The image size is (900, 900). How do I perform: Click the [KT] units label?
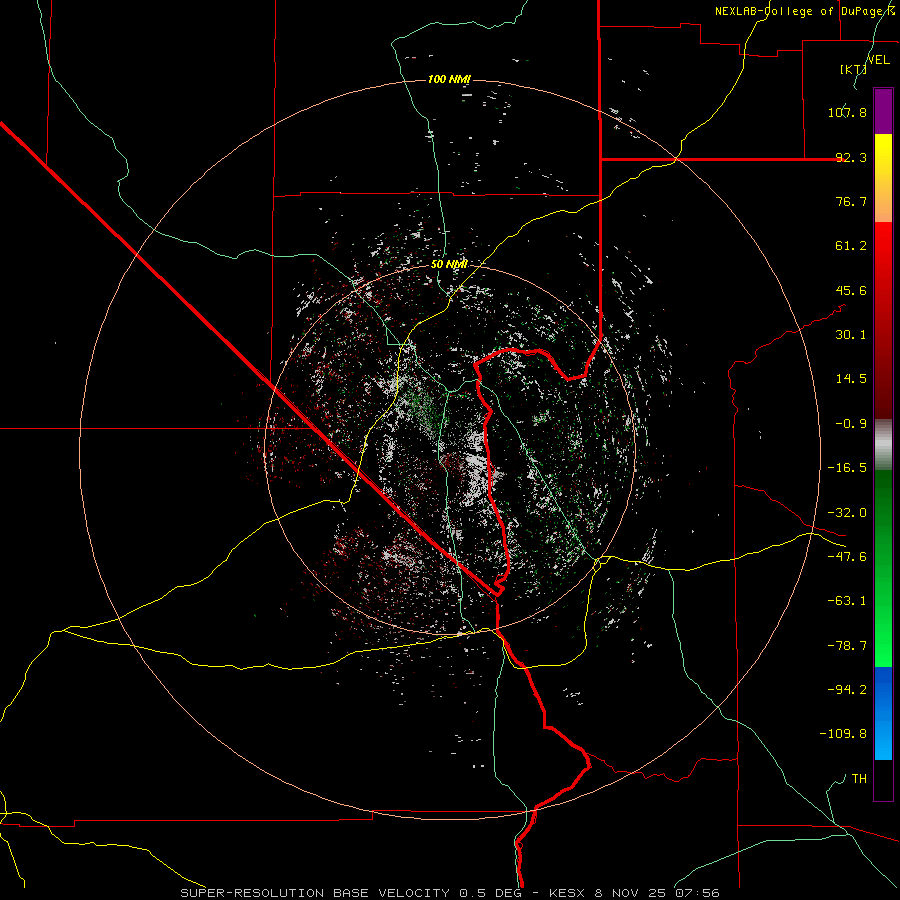[854, 69]
